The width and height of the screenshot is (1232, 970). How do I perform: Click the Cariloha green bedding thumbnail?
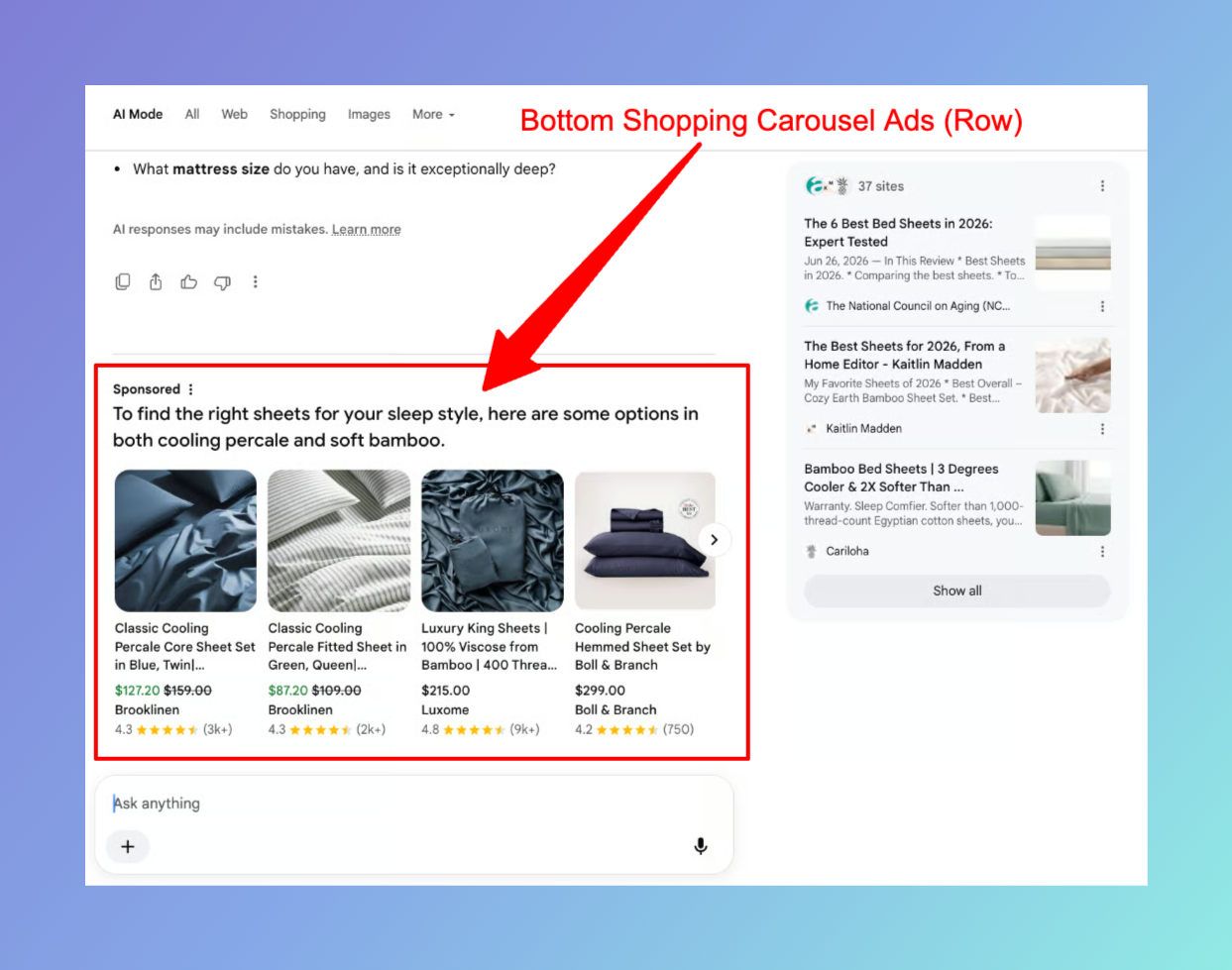(x=1072, y=498)
